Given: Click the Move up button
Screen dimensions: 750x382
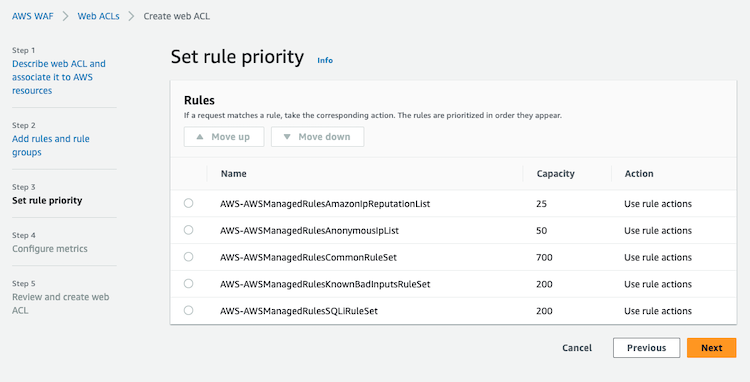Looking at the screenshot, I should click(x=224, y=137).
